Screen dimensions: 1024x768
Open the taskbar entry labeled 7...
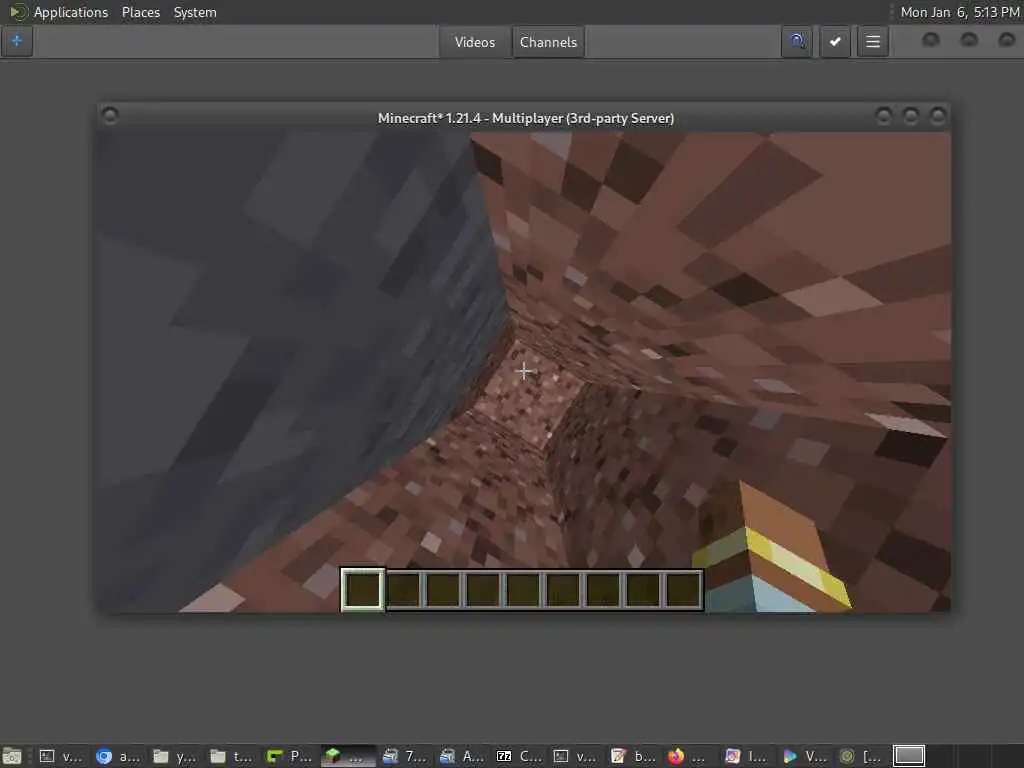(x=405, y=756)
